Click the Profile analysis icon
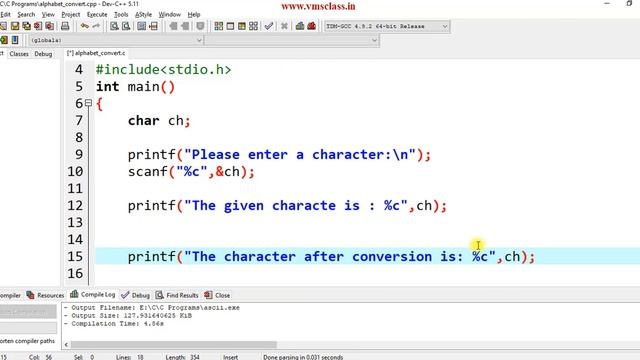This screenshot has height=360, width=640. click(300, 26)
